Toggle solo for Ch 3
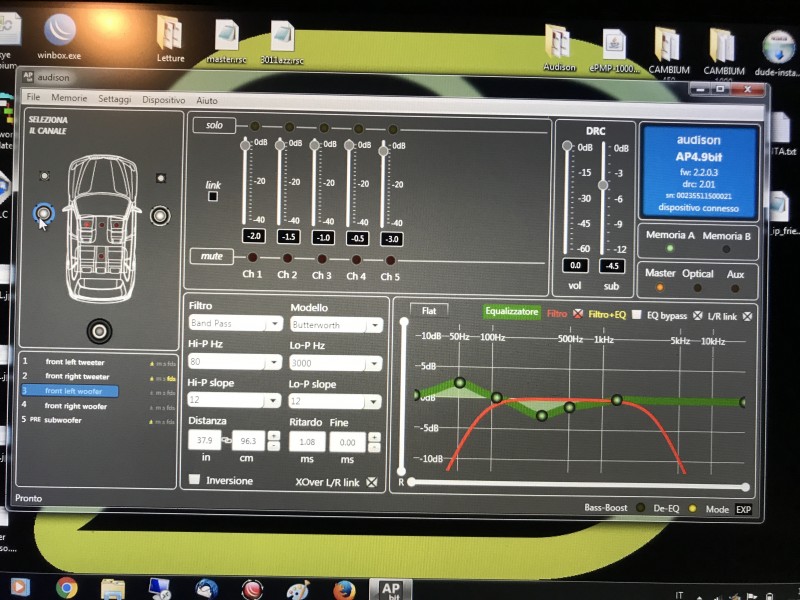Viewport: 800px width, 600px height. tap(324, 128)
